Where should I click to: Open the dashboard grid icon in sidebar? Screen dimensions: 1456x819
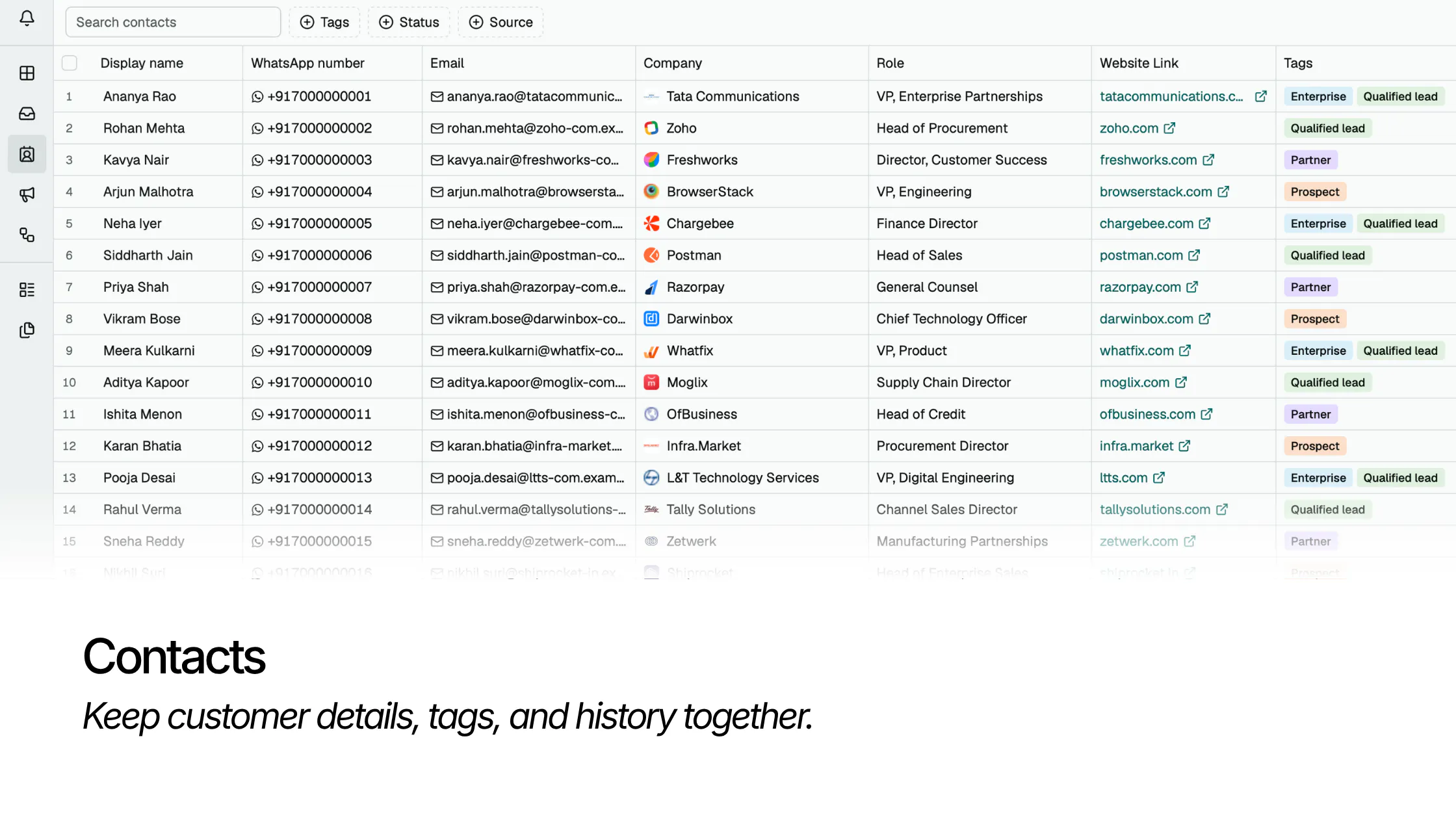[27, 73]
